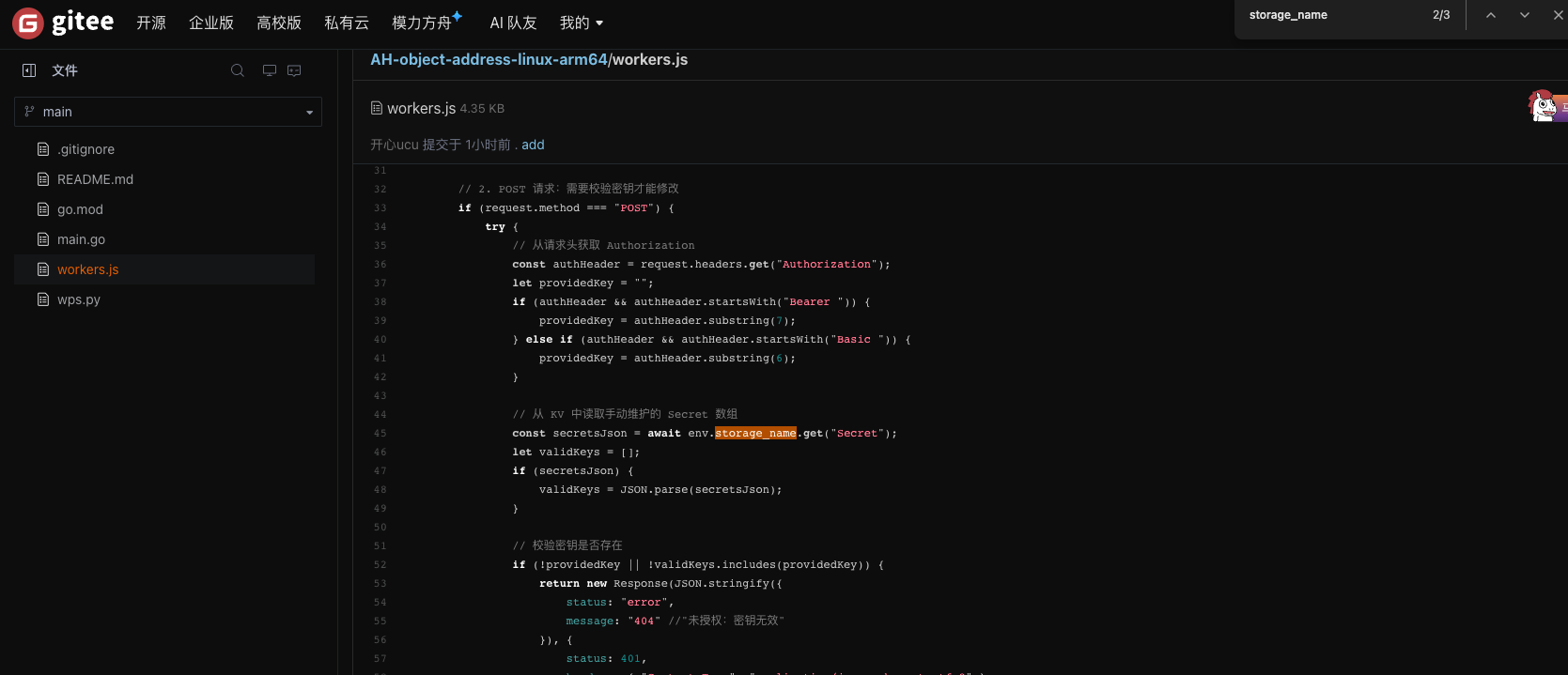Click the Web IDE icon in sidebar
The image size is (1568, 675).
point(294,70)
